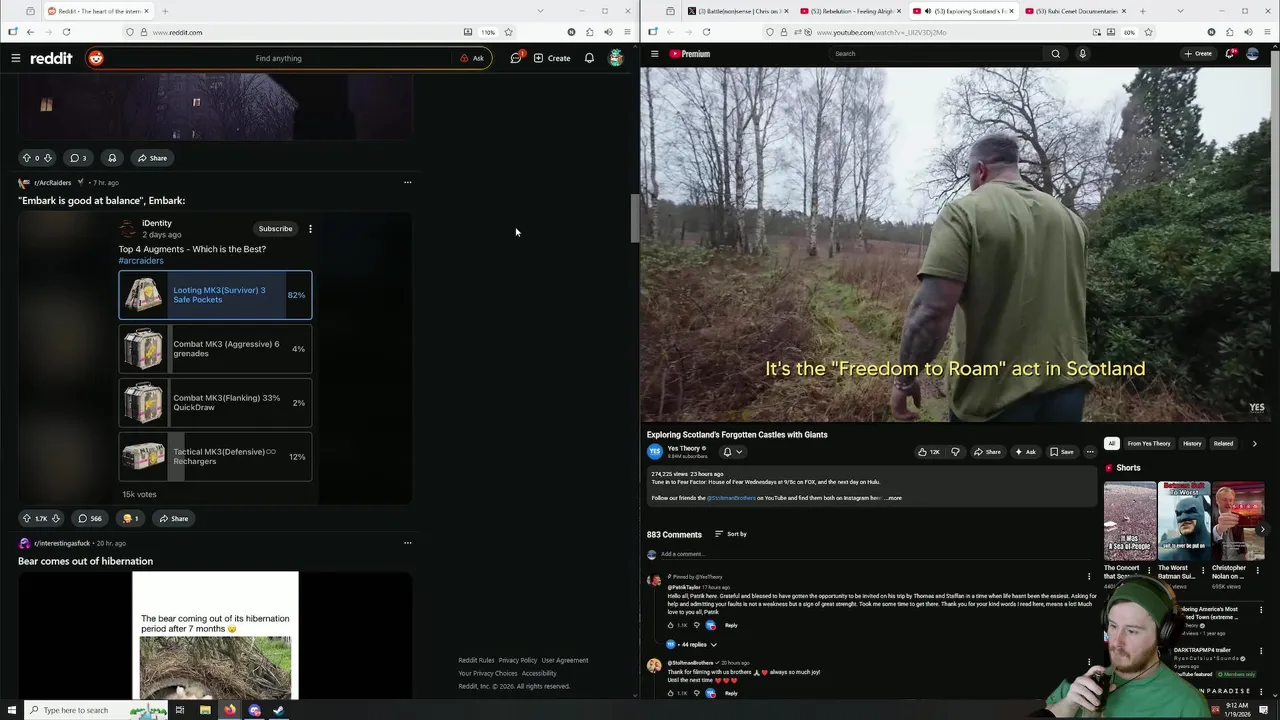Bookmark reddit.com with star icon
Viewport: 1280px width, 720px height.
508,32
